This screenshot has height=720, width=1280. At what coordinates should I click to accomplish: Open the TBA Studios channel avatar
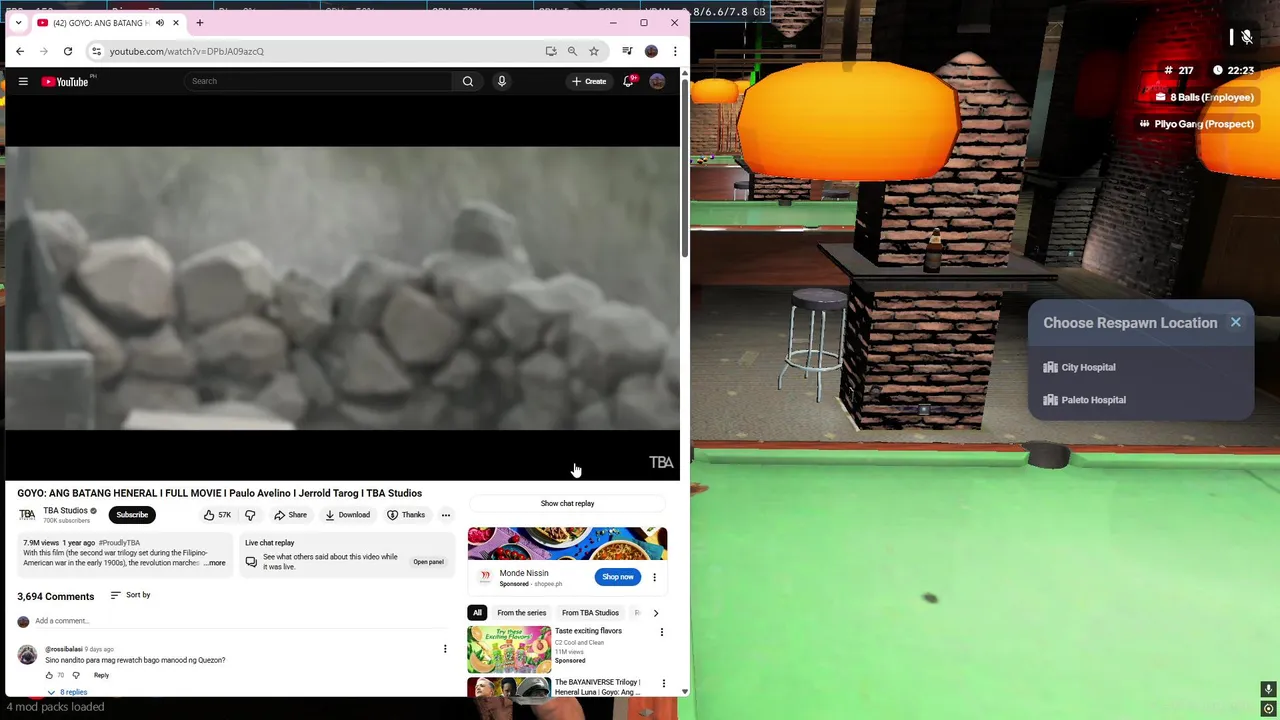27,515
